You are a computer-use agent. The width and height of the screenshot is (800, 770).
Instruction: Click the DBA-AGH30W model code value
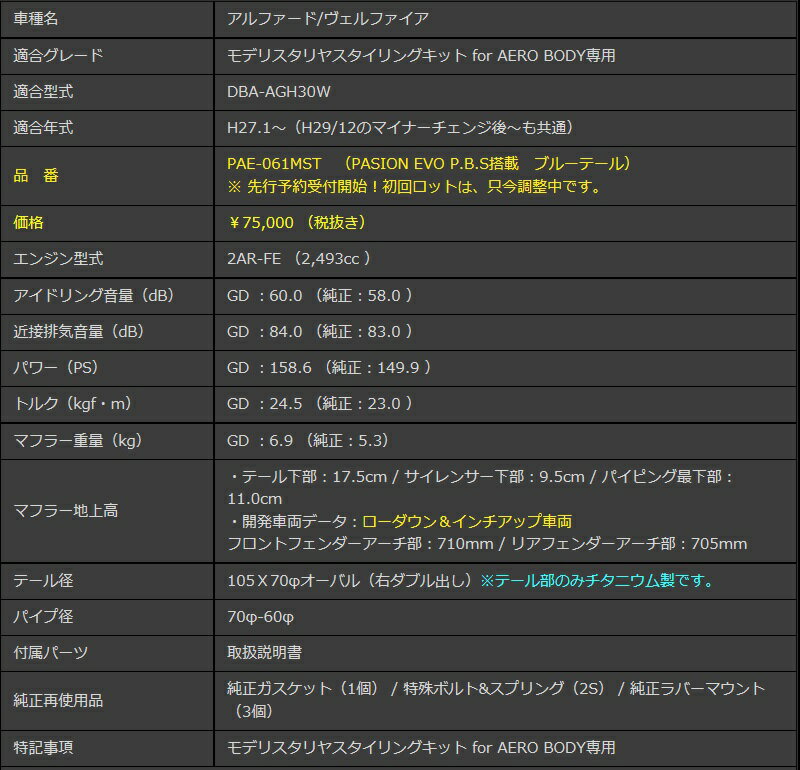click(x=278, y=91)
